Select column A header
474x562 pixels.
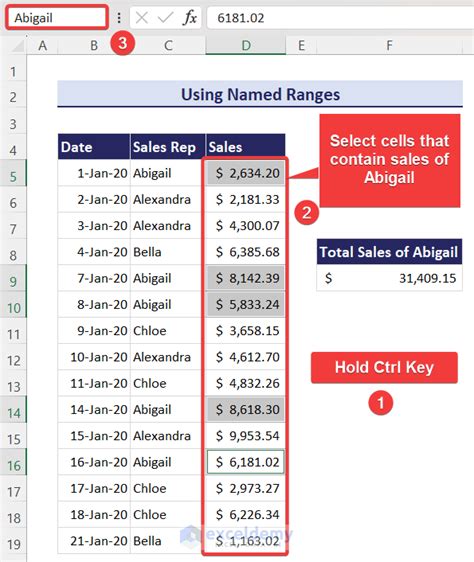coord(42,46)
